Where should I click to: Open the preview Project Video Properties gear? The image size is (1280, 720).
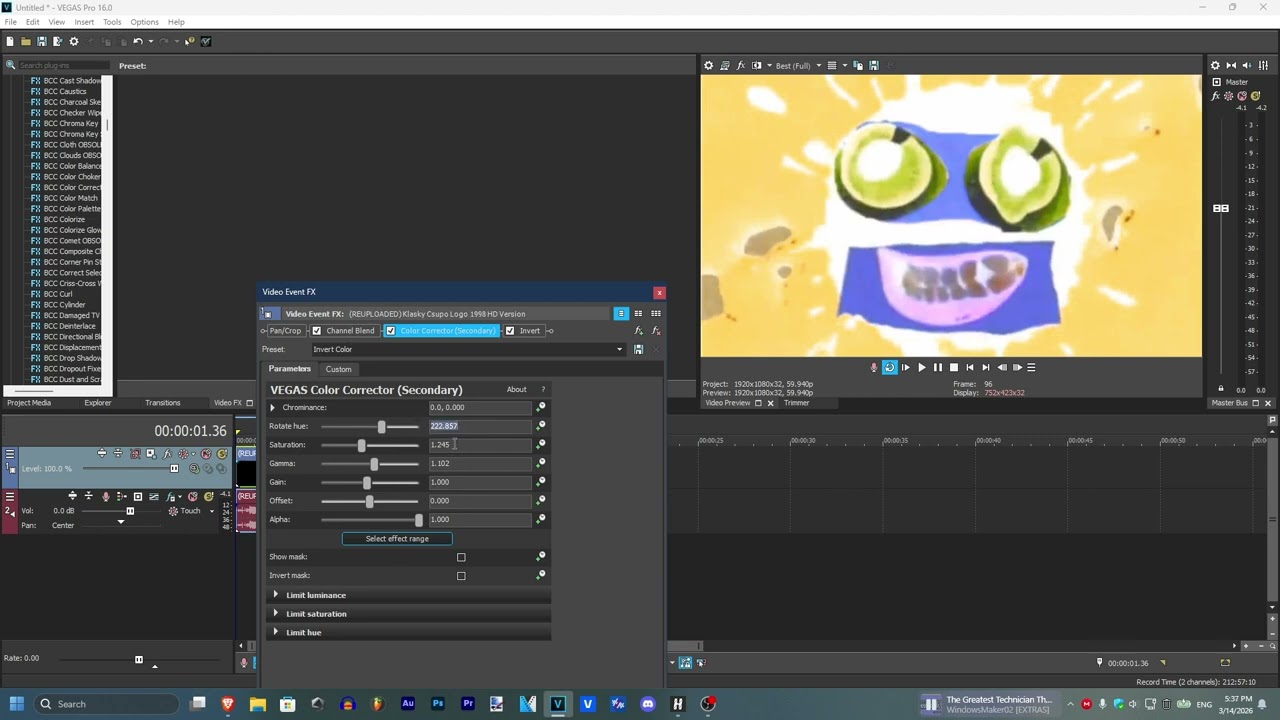(708, 65)
